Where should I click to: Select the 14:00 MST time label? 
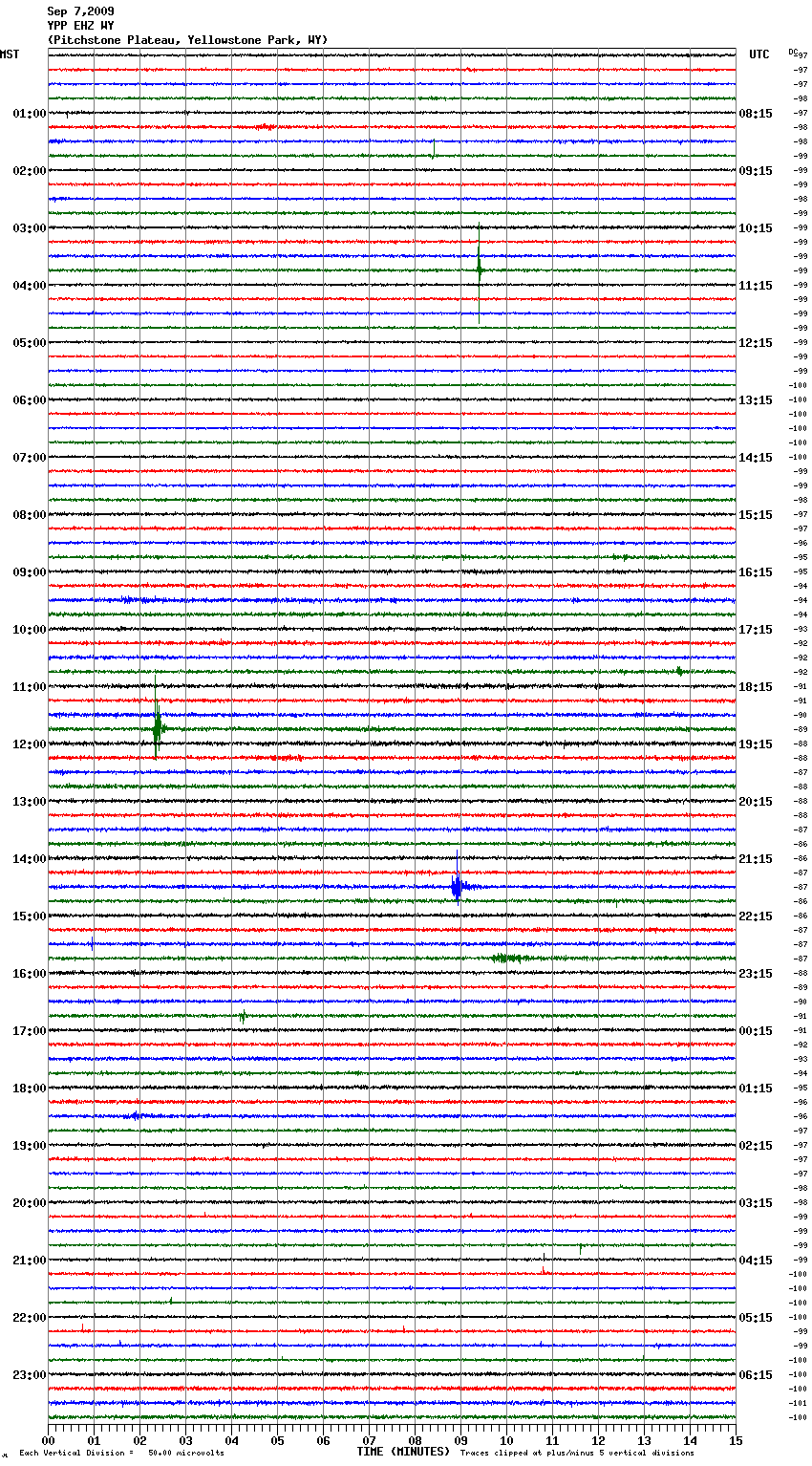click(30, 859)
